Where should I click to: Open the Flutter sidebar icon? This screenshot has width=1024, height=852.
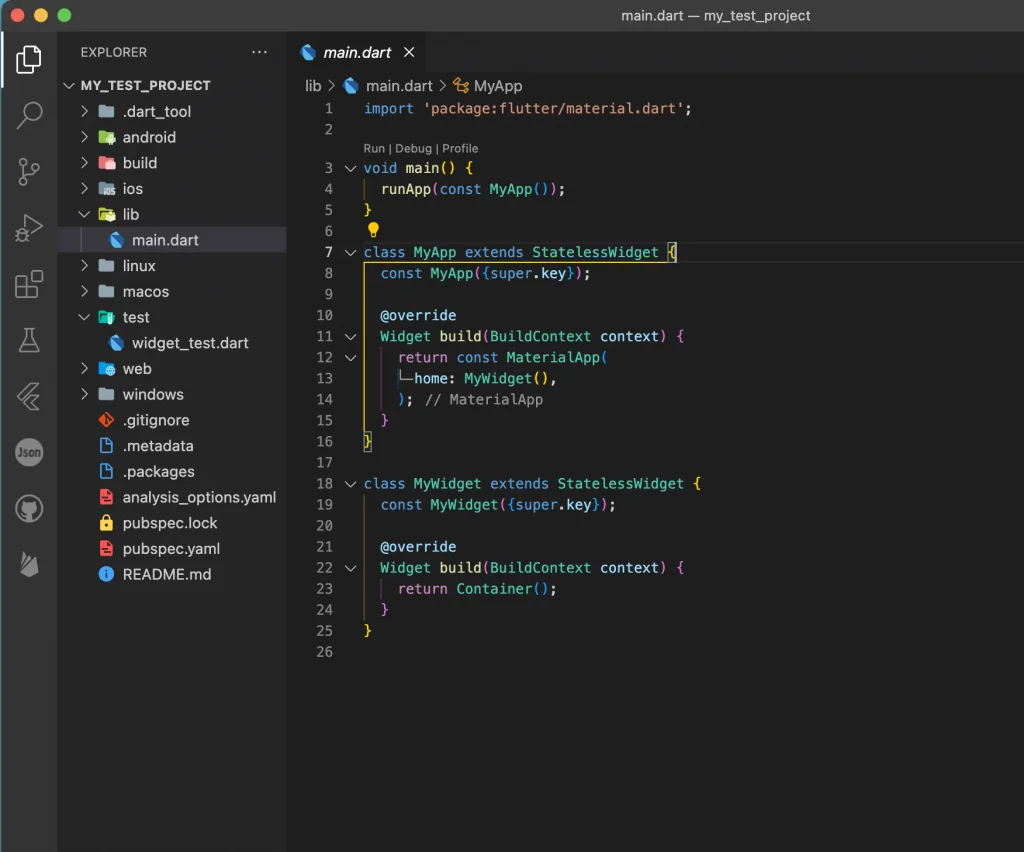click(x=29, y=397)
